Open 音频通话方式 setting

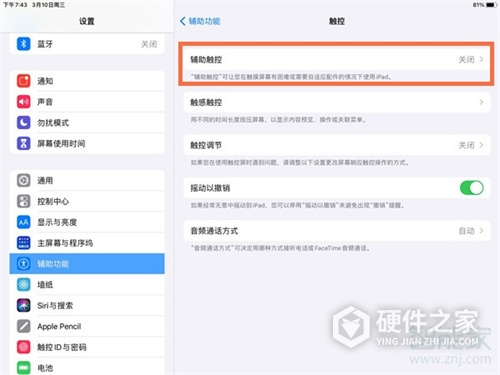(x=337, y=231)
